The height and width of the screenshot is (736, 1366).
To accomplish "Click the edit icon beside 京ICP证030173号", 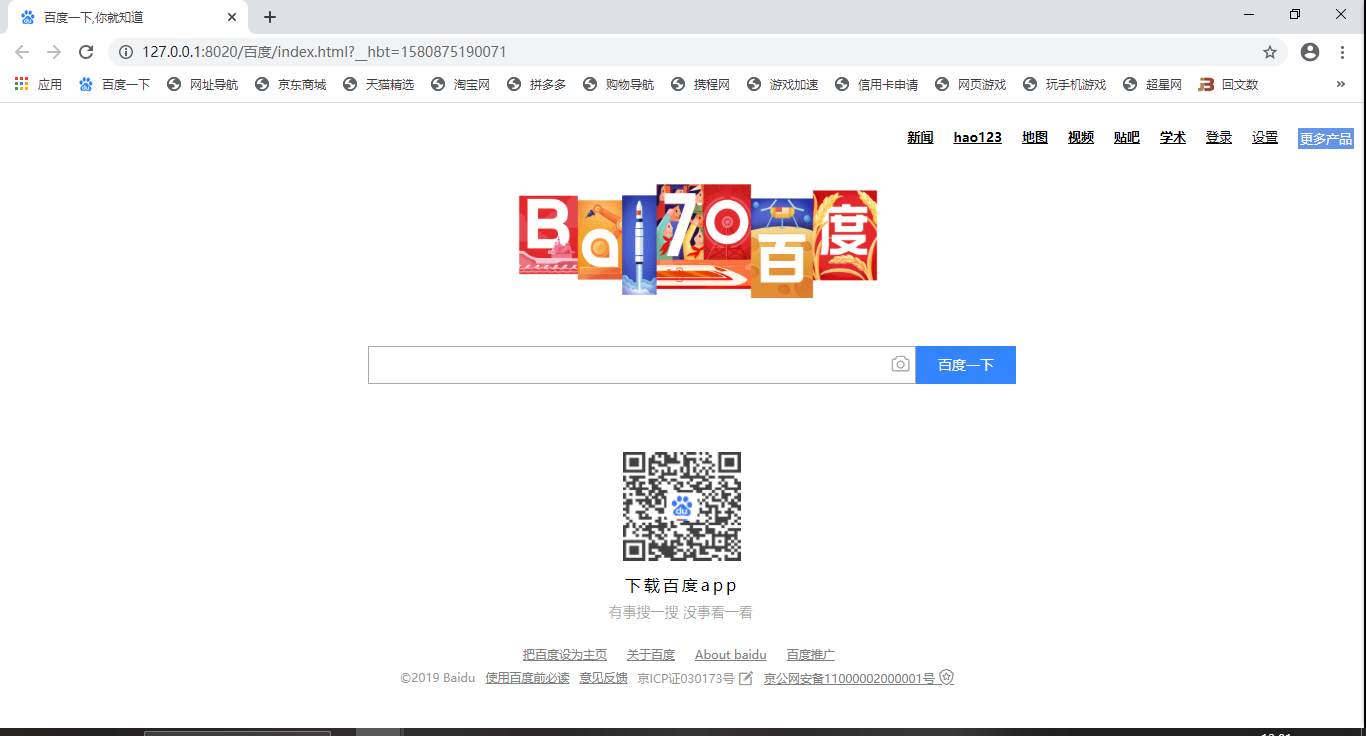I will [x=746, y=678].
